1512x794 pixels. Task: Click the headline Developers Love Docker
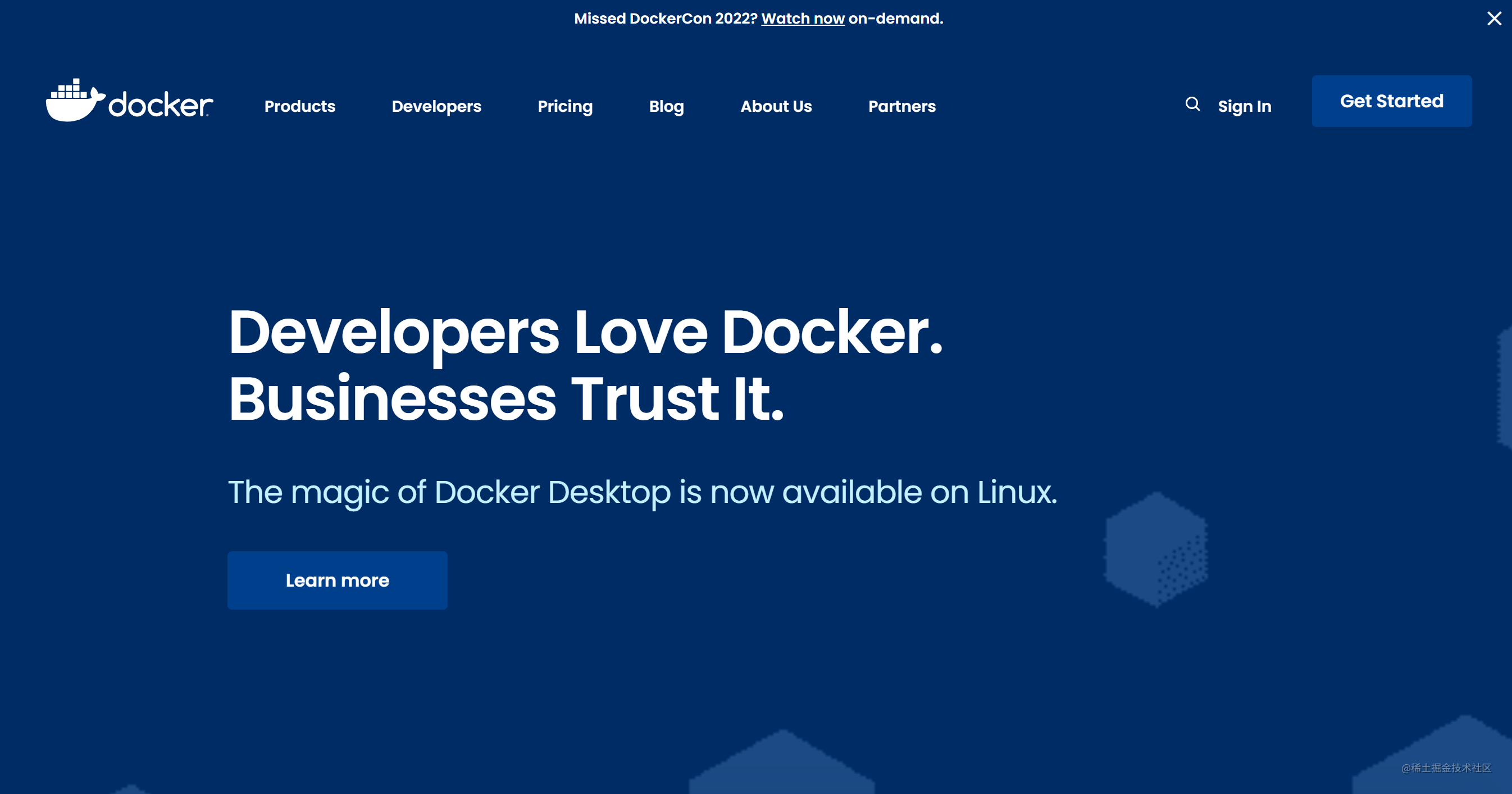coord(587,334)
